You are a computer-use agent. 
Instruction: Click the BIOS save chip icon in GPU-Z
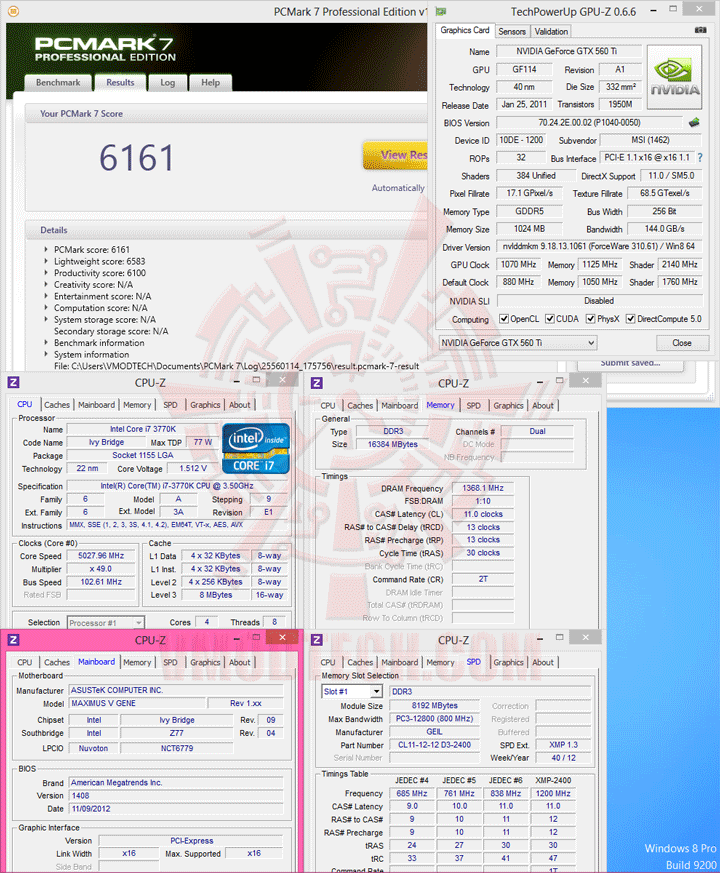(694, 122)
